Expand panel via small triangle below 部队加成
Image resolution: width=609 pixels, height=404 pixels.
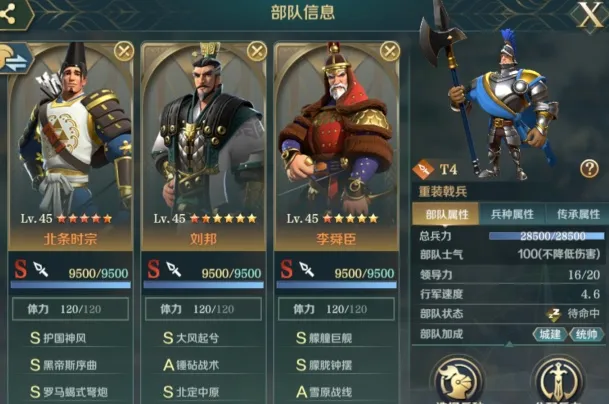pos(509,345)
